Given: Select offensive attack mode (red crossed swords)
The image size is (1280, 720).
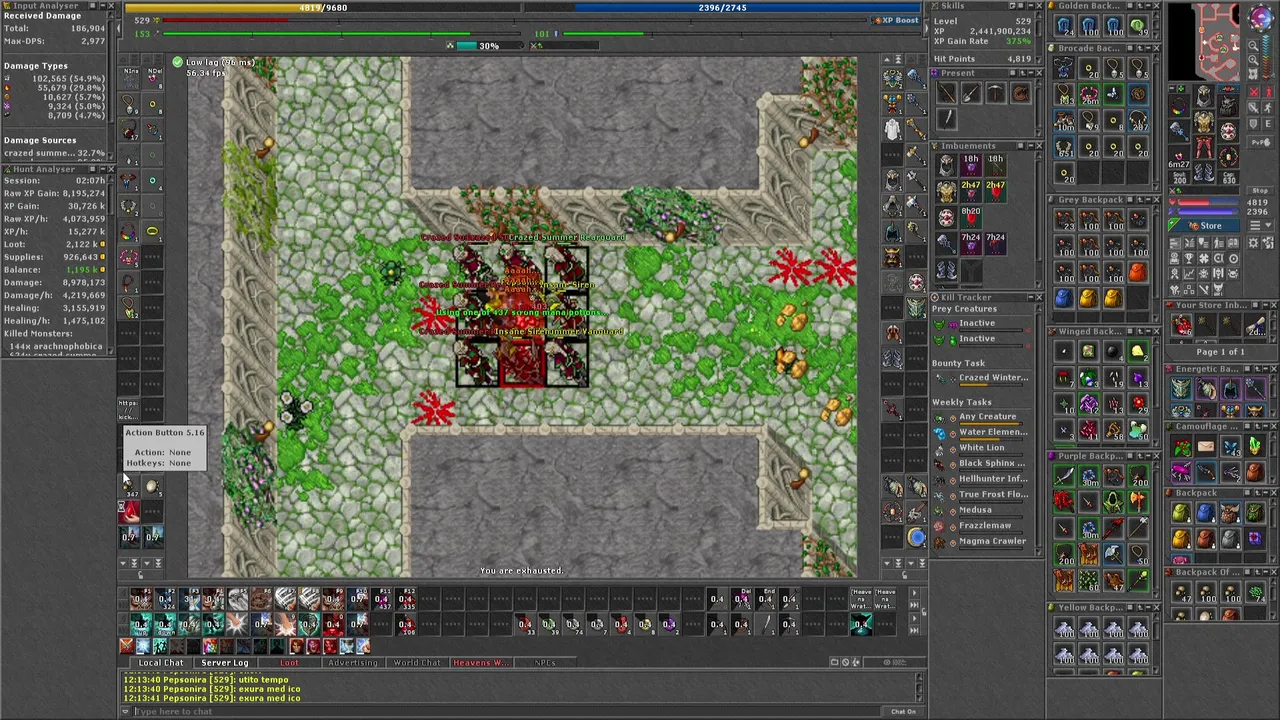Looking at the screenshot, I should click(x=1254, y=92).
